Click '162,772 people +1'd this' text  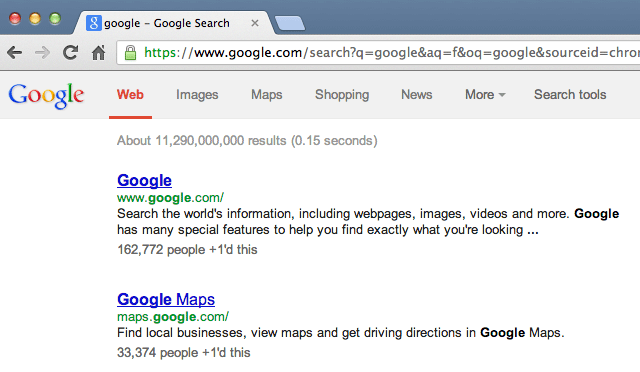pyautogui.click(x=187, y=249)
